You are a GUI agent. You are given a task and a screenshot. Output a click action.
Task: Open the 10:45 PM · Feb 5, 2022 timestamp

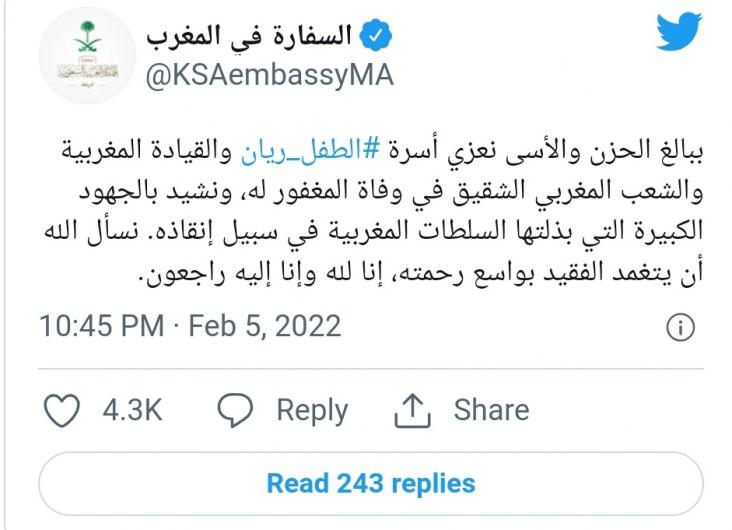pos(190,325)
